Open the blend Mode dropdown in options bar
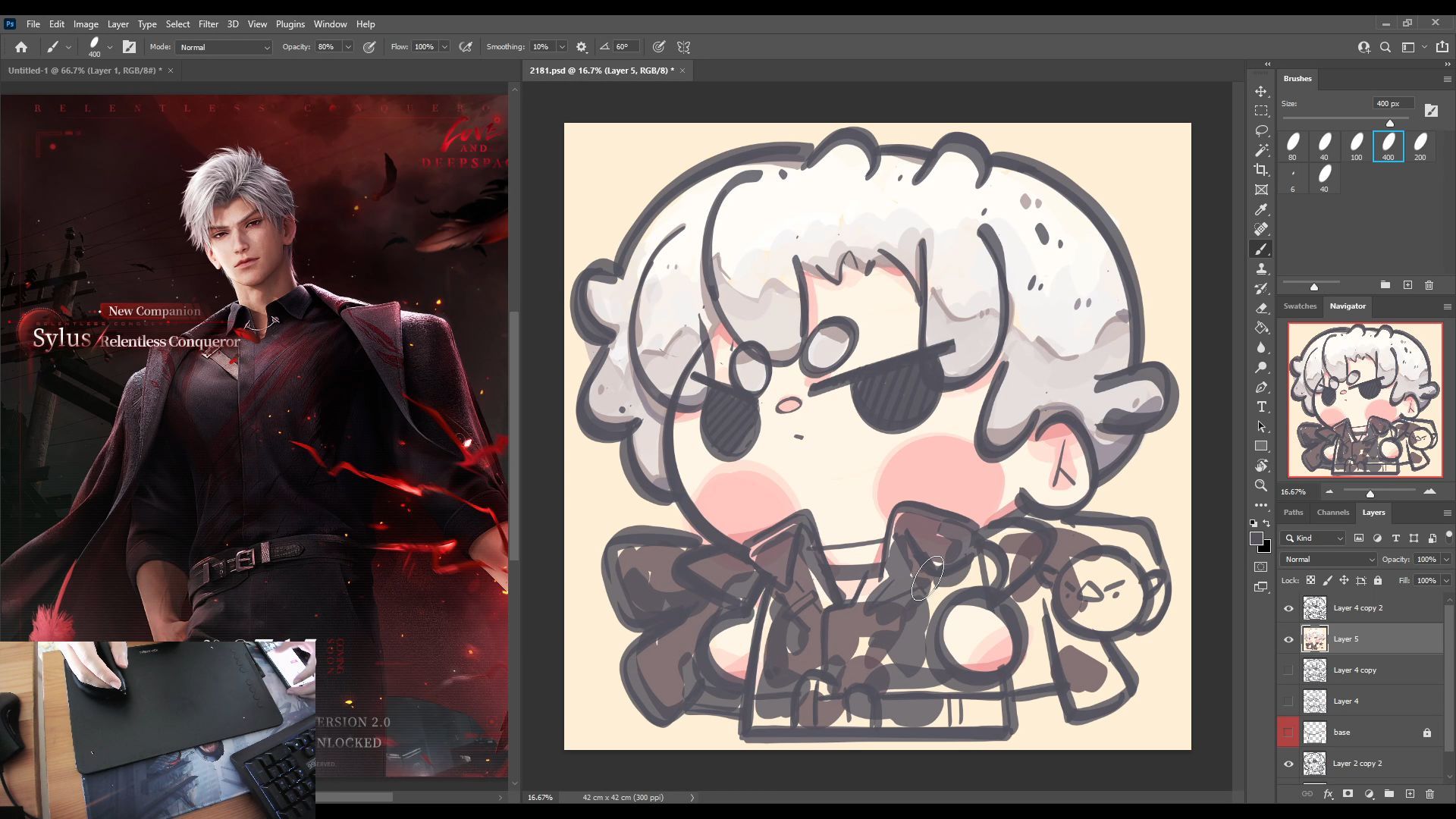Image resolution: width=1456 pixels, height=819 pixels. [224, 47]
